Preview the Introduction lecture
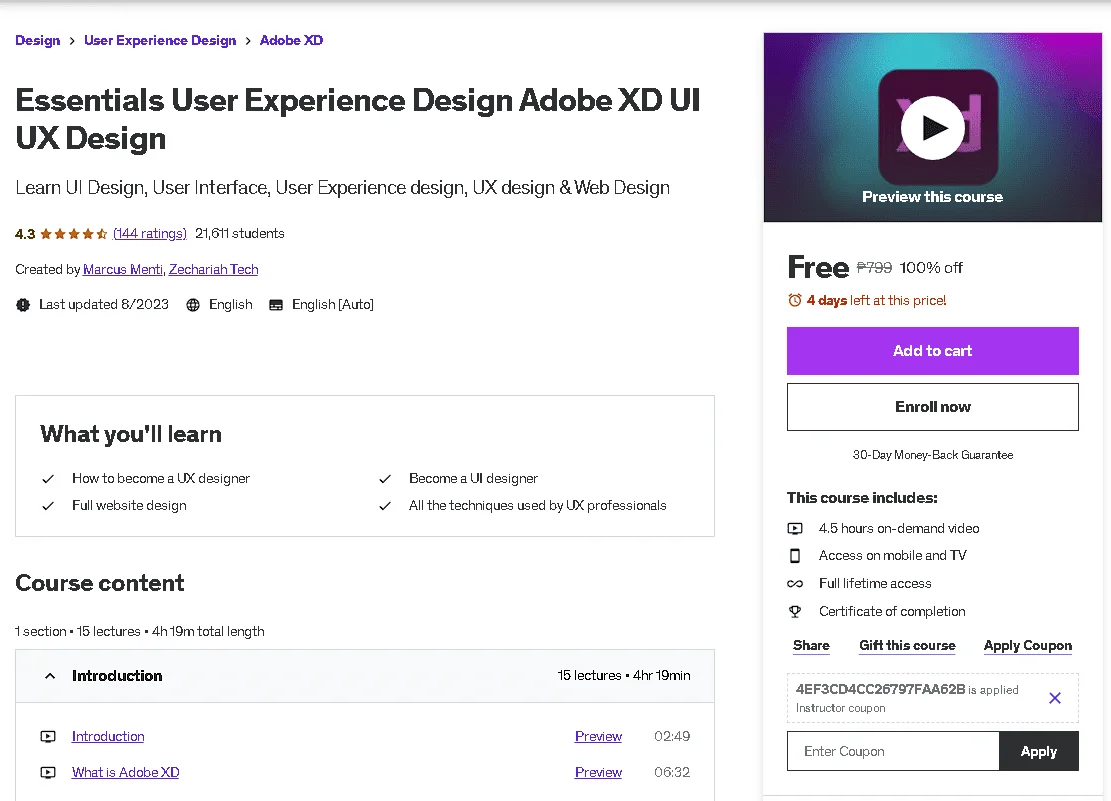This screenshot has height=801, width=1111. point(598,736)
